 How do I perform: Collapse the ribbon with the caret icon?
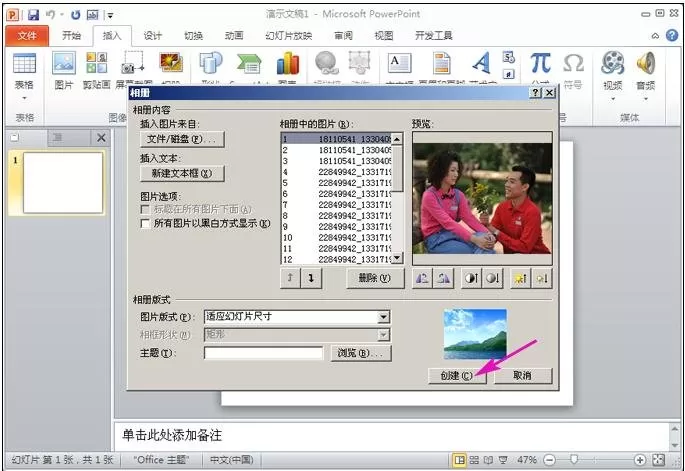pyautogui.click(x=655, y=36)
